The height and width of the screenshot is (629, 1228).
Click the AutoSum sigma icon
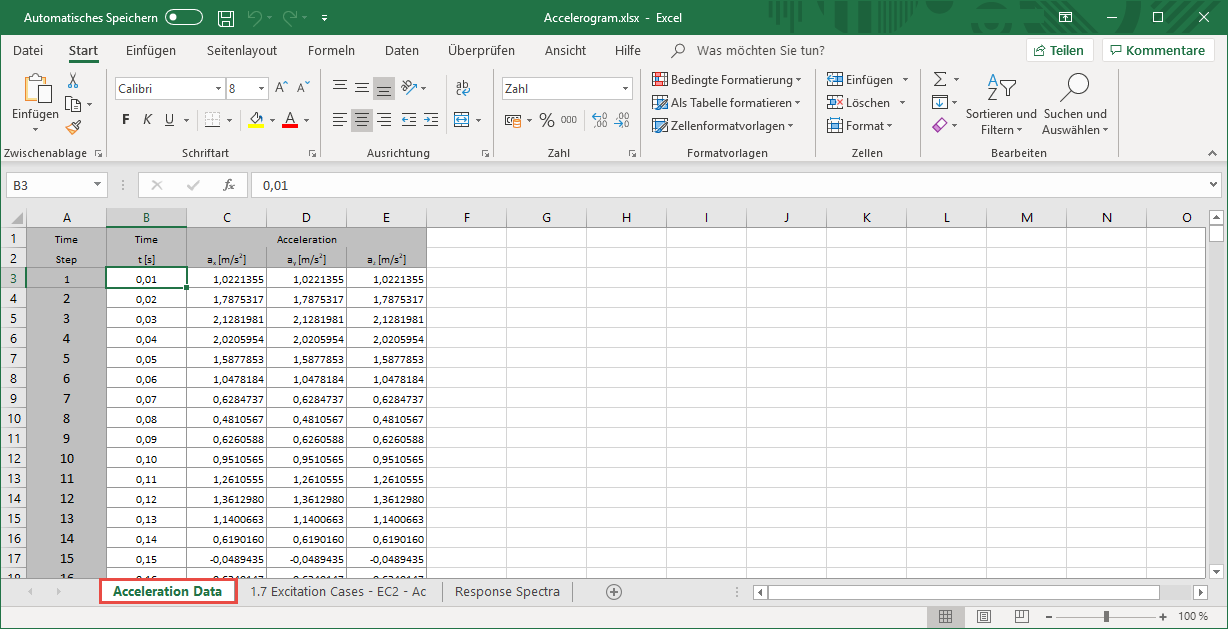[938, 79]
